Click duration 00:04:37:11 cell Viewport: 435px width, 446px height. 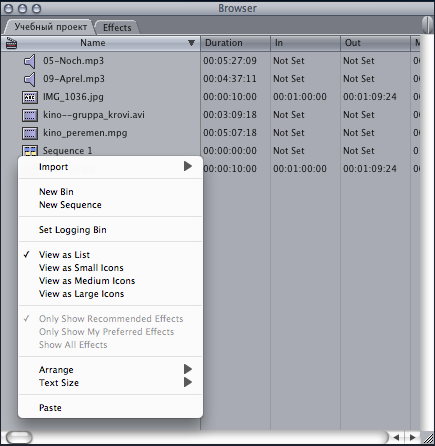coord(230,79)
